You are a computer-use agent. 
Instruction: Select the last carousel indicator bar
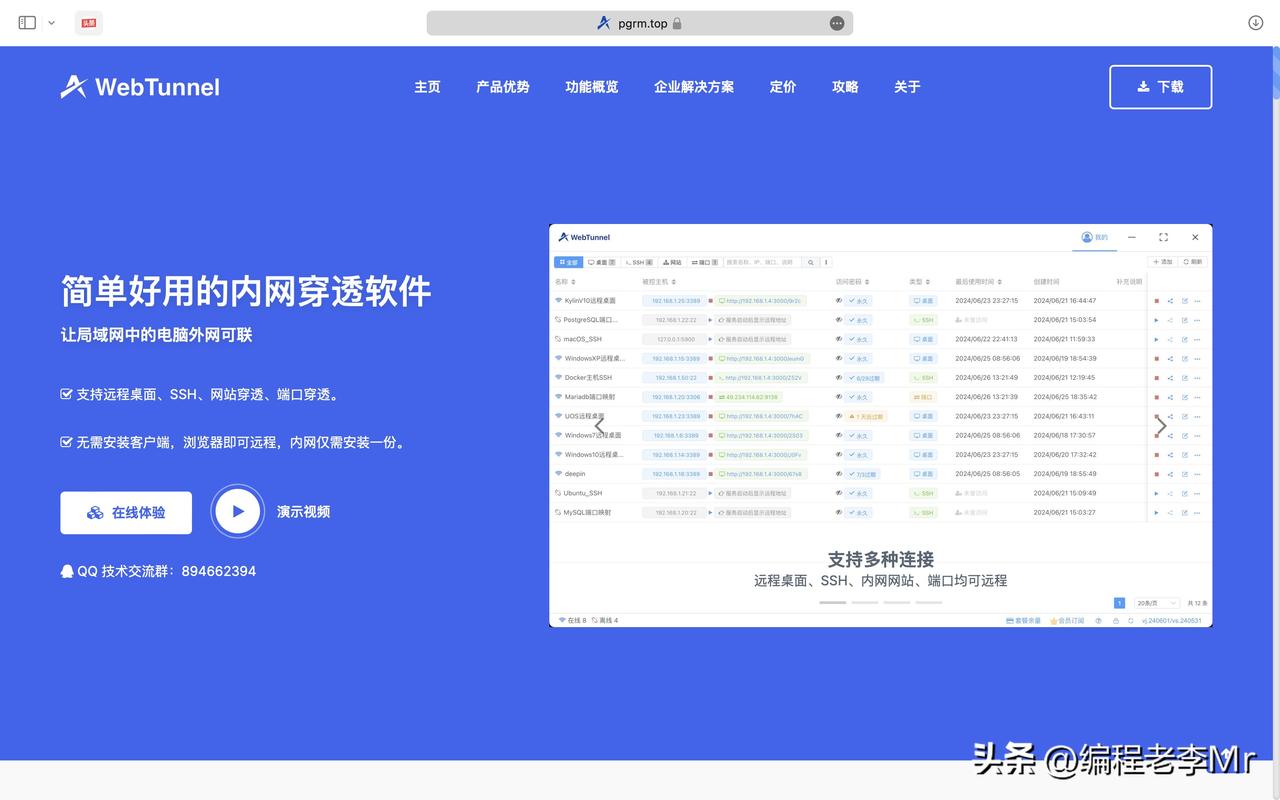[x=929, y=603]
